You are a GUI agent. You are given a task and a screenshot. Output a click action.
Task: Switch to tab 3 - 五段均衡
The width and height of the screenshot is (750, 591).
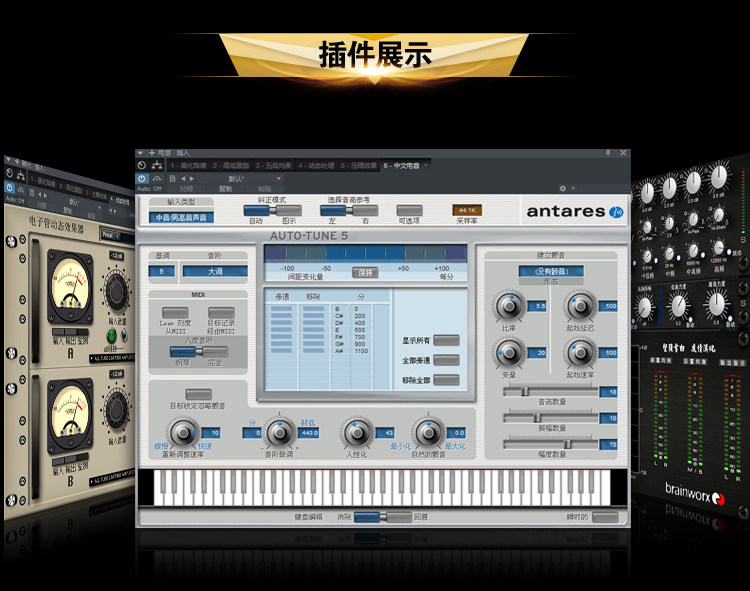click(273, 165)
